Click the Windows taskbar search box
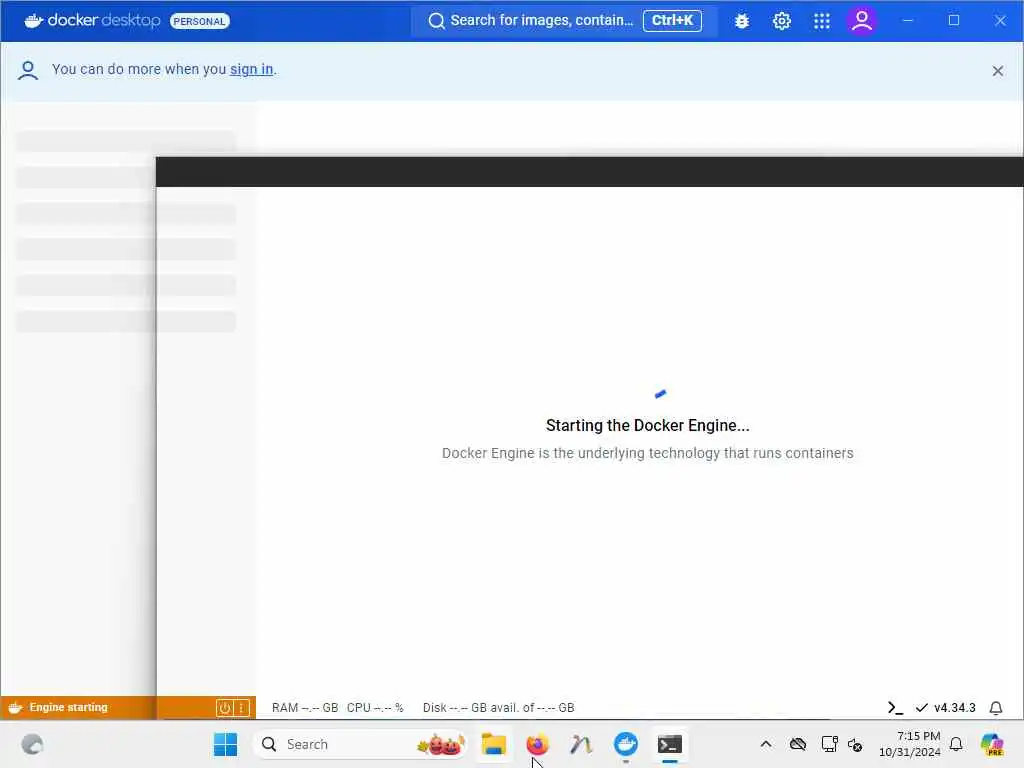 [360, 744]
